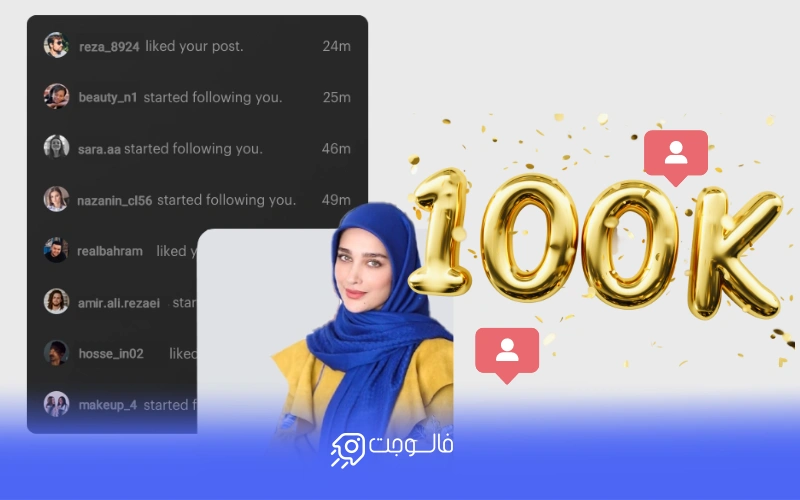Open the nazanin_cl56 username link
The height and width of the screenshot is (500, 800).
click(x=115, y=200)
